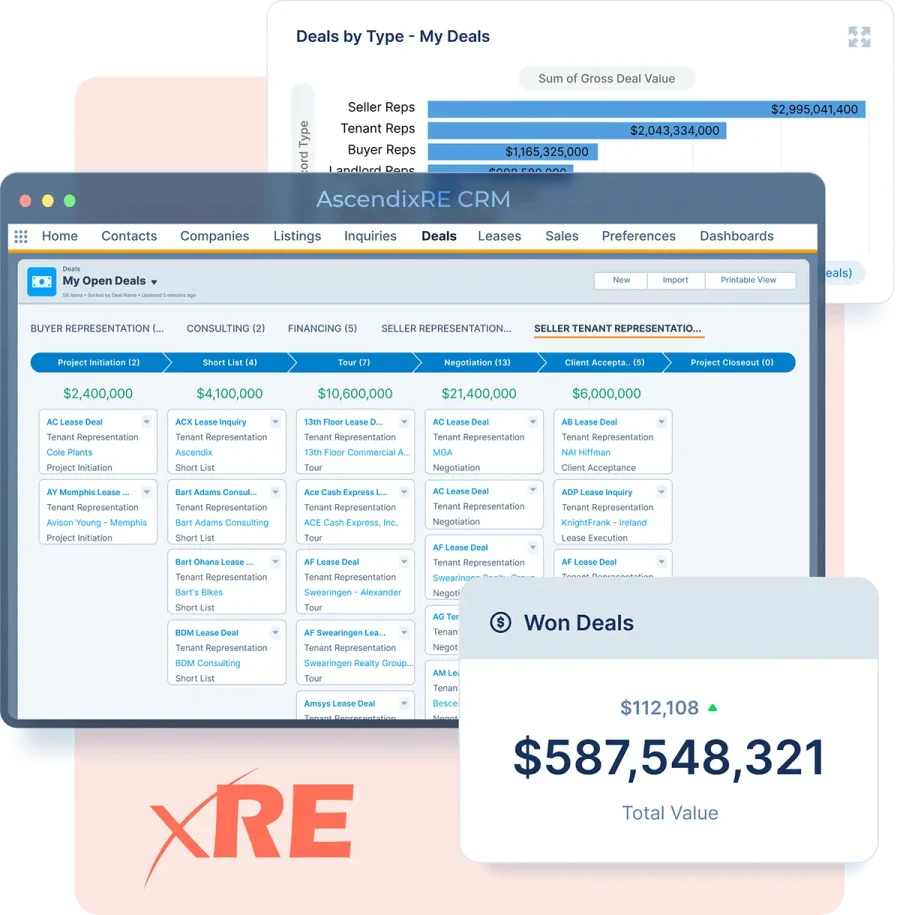
Task: Open the Sales tab
Action: click(x=561, y=236)
